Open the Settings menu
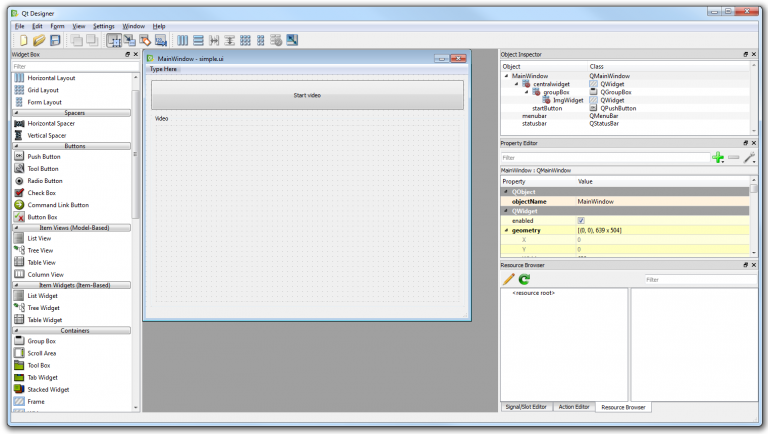Screen dimensions: 768x434 pyautogui.click(x=104, y=26)
